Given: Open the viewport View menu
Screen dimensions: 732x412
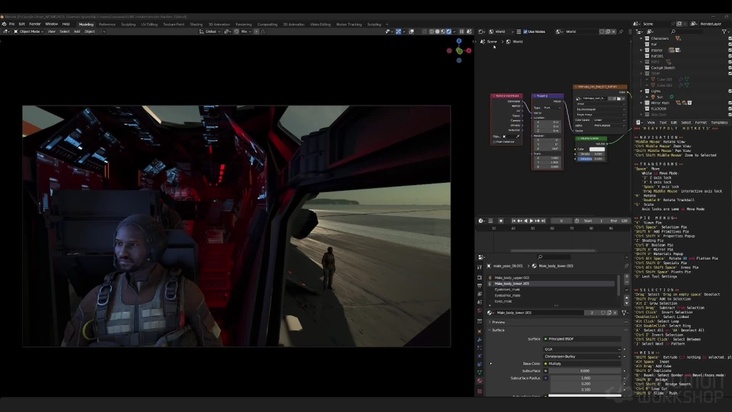Looking at the screenshot, I should point(51,31).
